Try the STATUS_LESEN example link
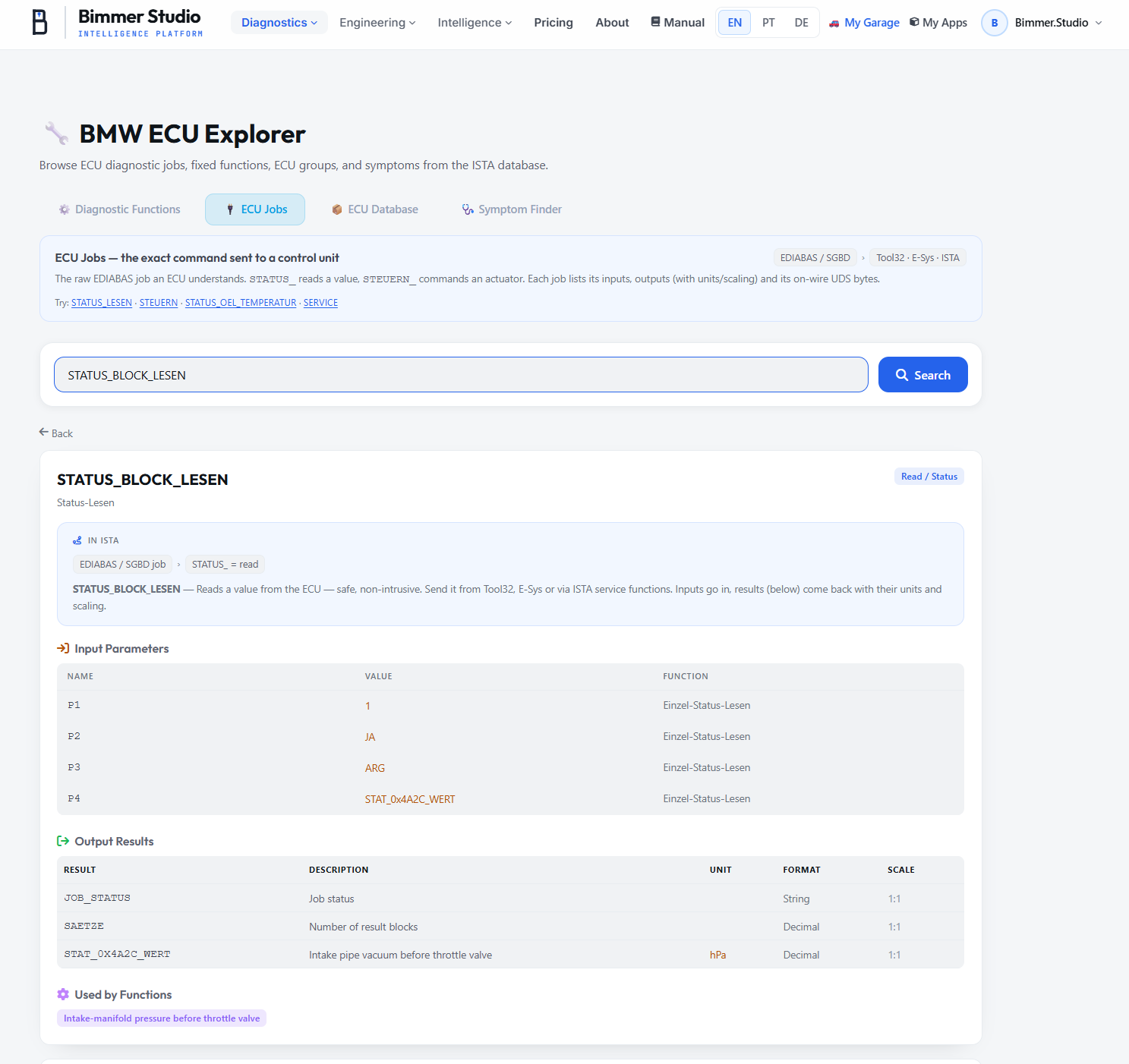 102,303
